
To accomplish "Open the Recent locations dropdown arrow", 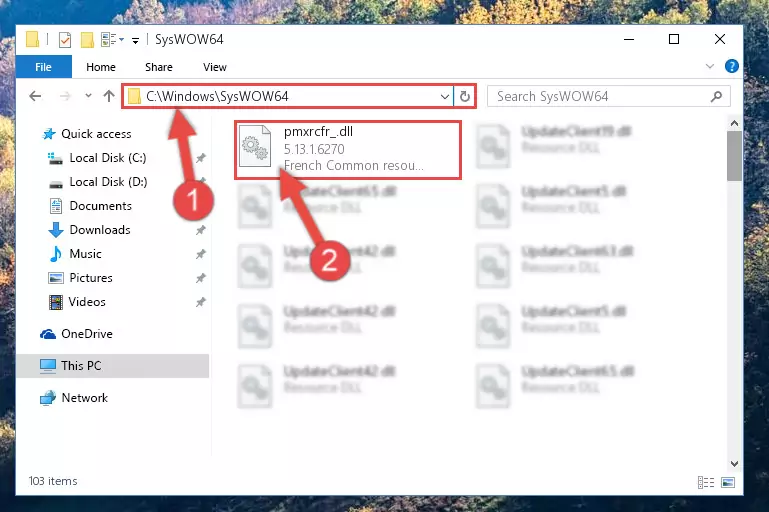I will click(88, 96).
